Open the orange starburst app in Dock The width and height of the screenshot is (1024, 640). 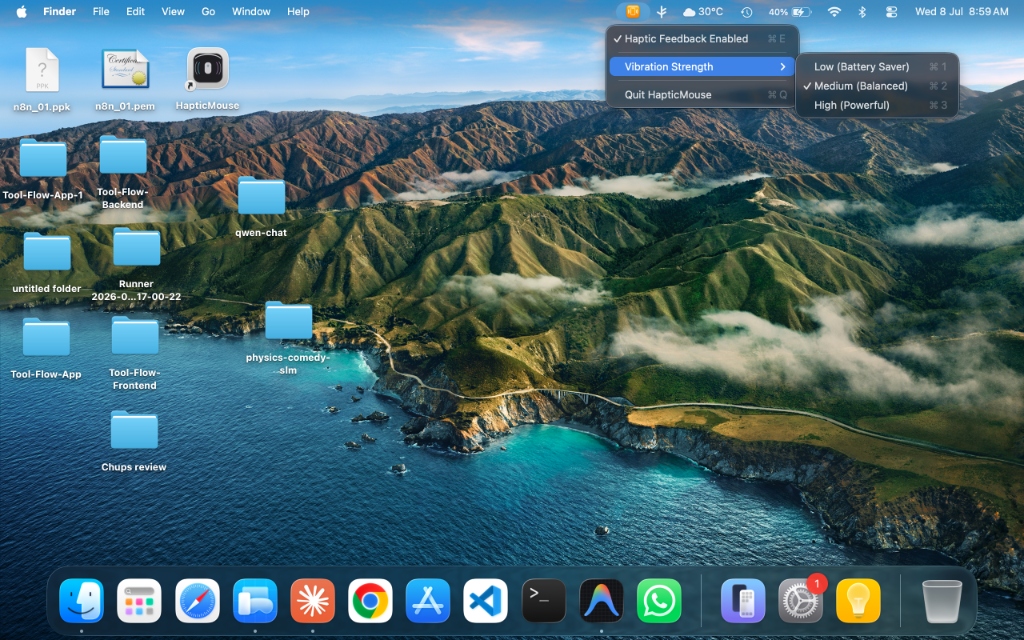[x=313, y=600]
